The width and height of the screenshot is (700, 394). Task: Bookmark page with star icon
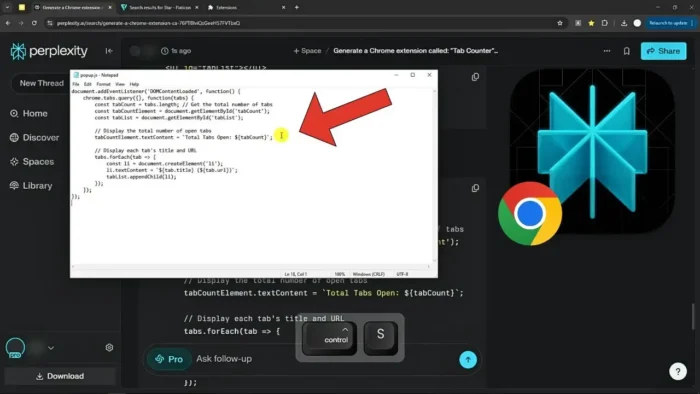tap(560, 23)
